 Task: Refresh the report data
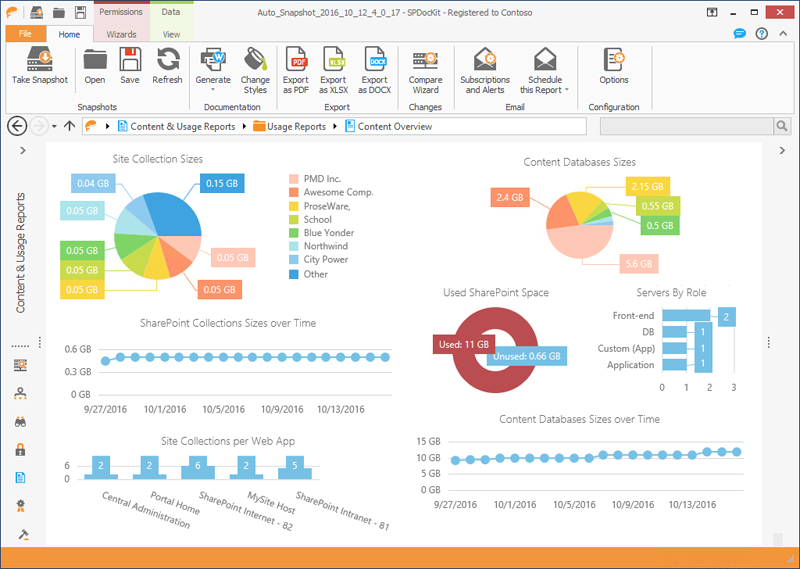click(x=167, y=66)
